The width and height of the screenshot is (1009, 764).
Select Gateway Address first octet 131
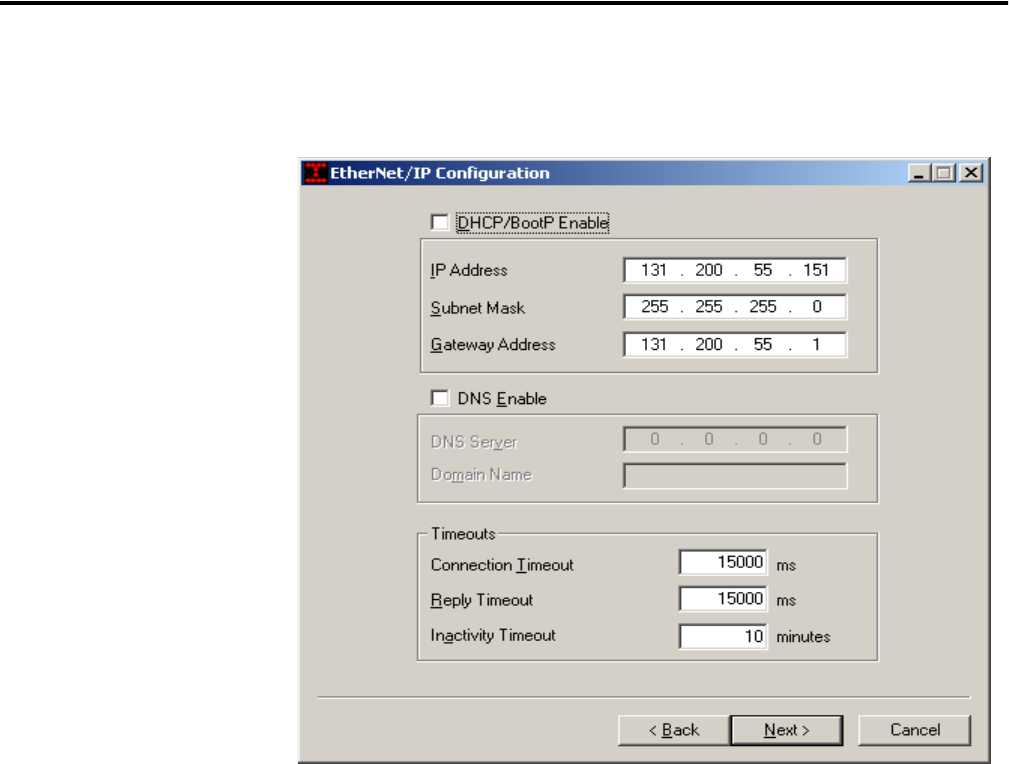[654, 344]
